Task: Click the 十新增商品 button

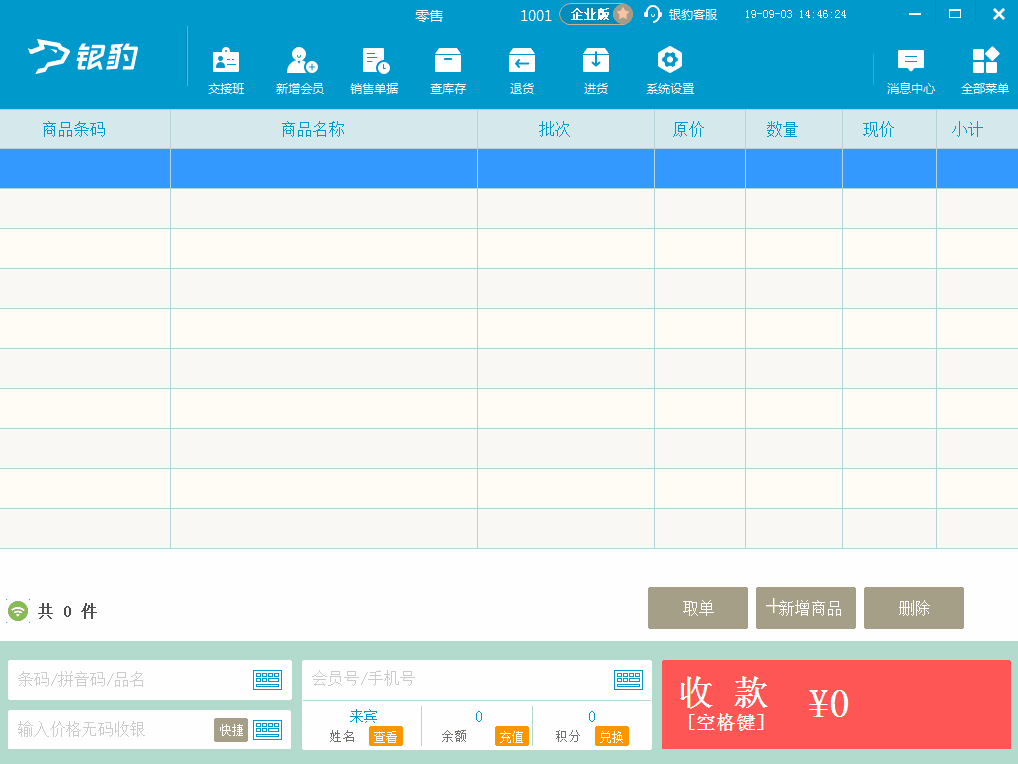Action: [806, 608]
